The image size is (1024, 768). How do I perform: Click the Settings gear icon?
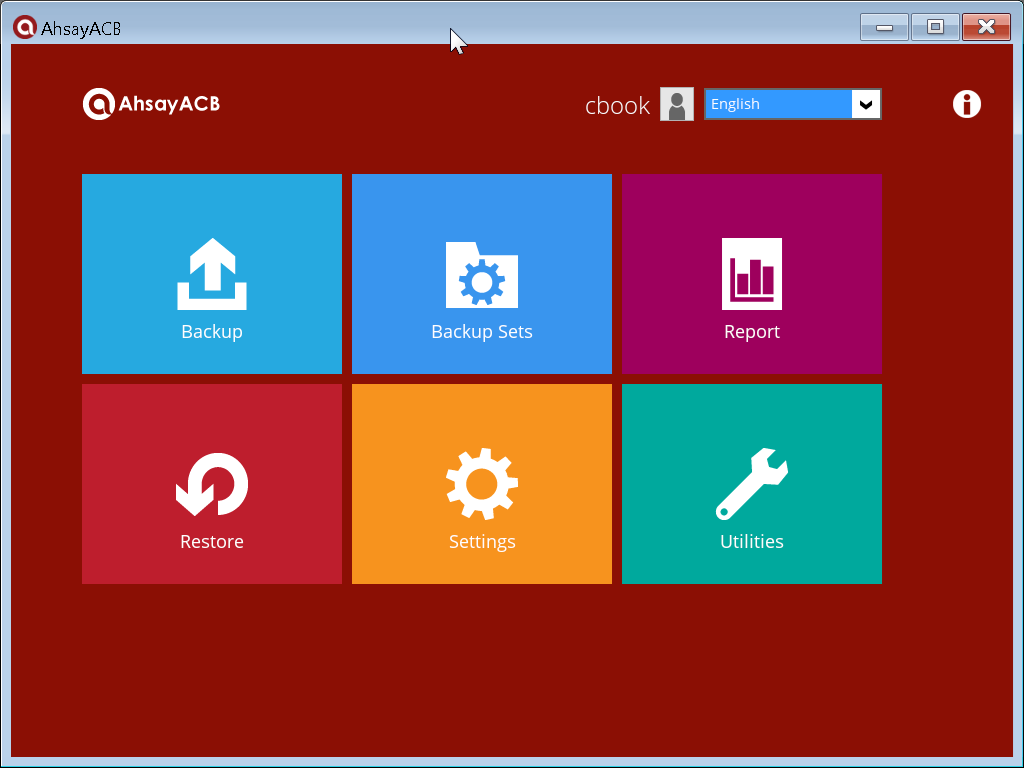pos(481,484)
